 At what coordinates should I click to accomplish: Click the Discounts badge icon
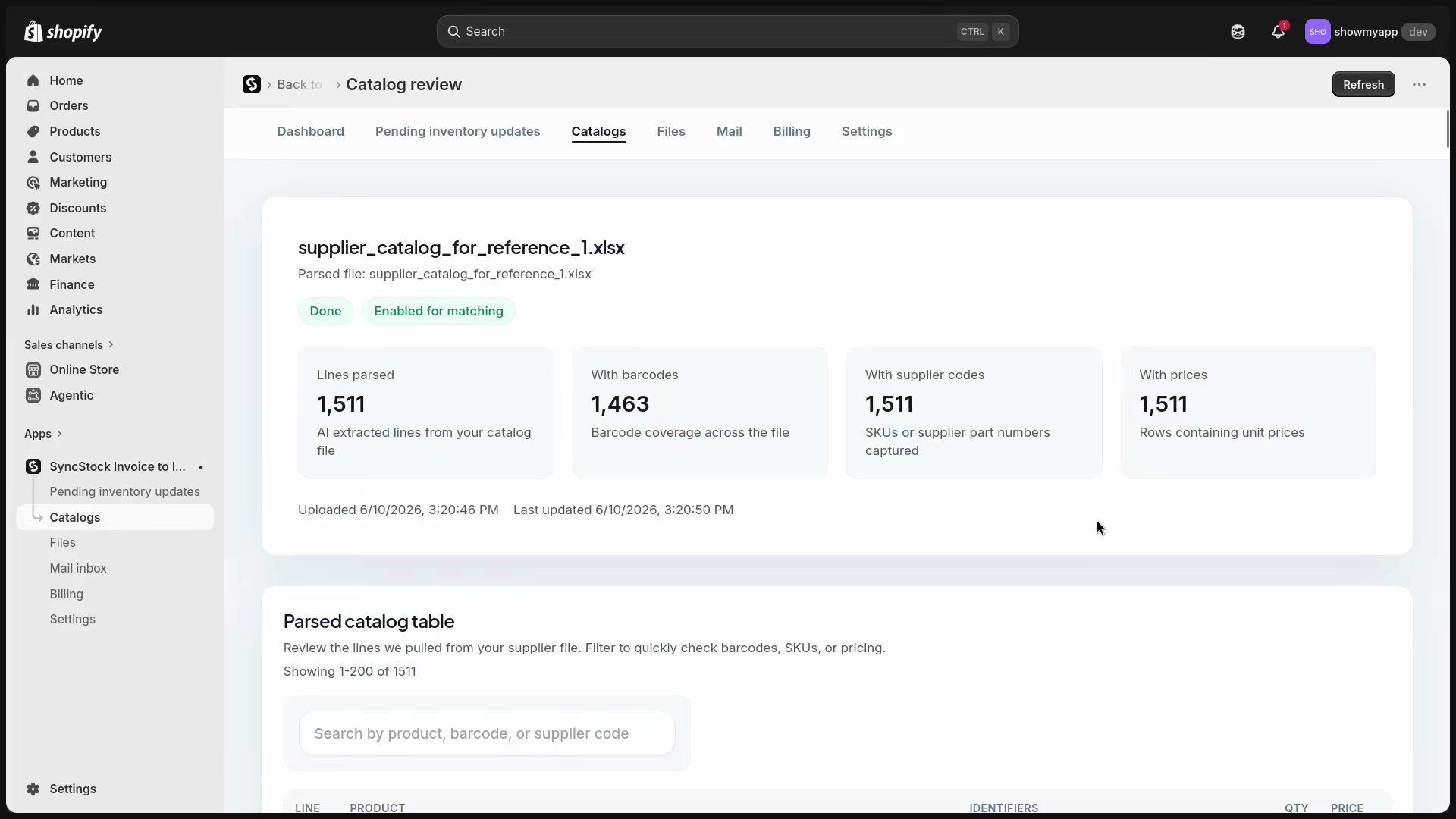pos(33,208)
